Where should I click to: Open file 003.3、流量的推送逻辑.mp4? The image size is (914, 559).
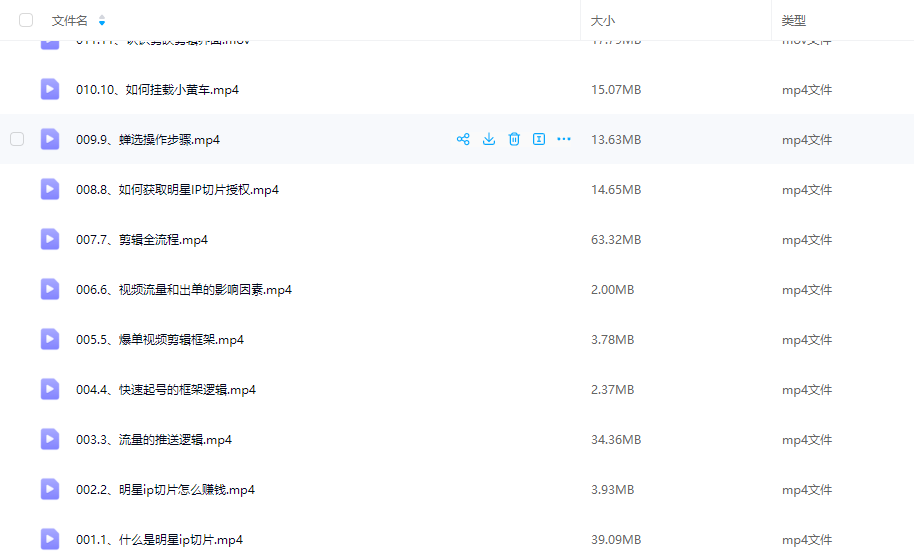[x=154, y=440]
